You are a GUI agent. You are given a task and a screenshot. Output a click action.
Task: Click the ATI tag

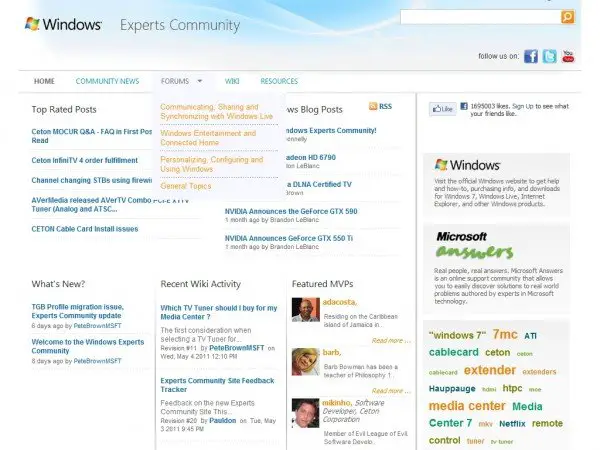(x=530, y=336)
